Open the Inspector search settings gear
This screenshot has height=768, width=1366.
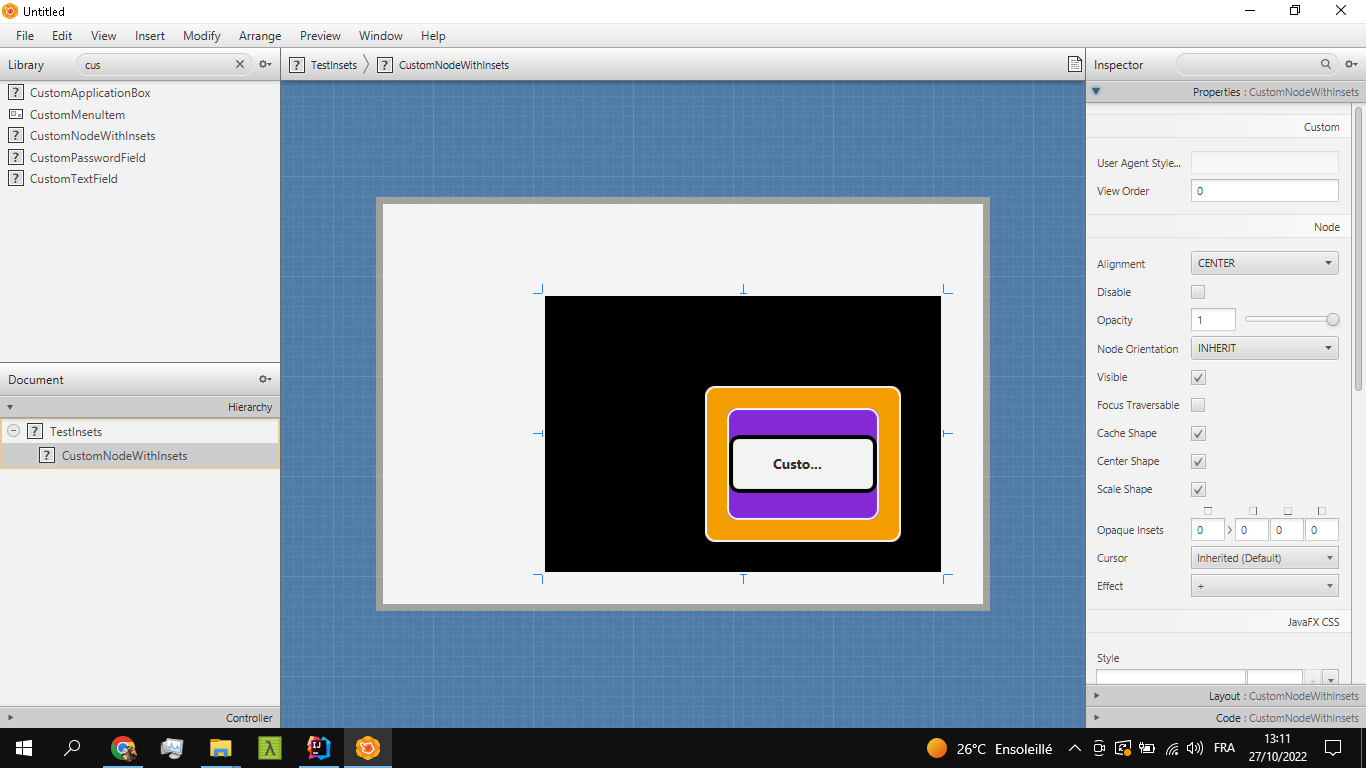point(1352,63)
